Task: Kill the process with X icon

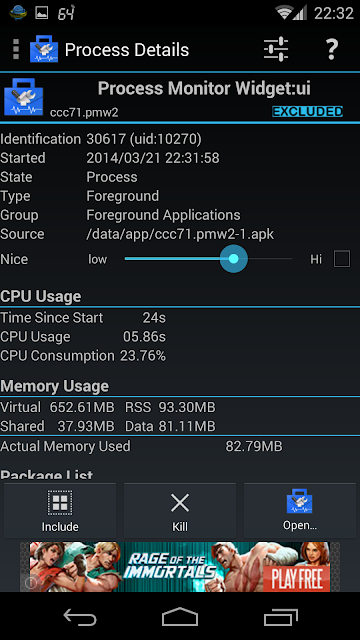Action: tap(180, 503)
